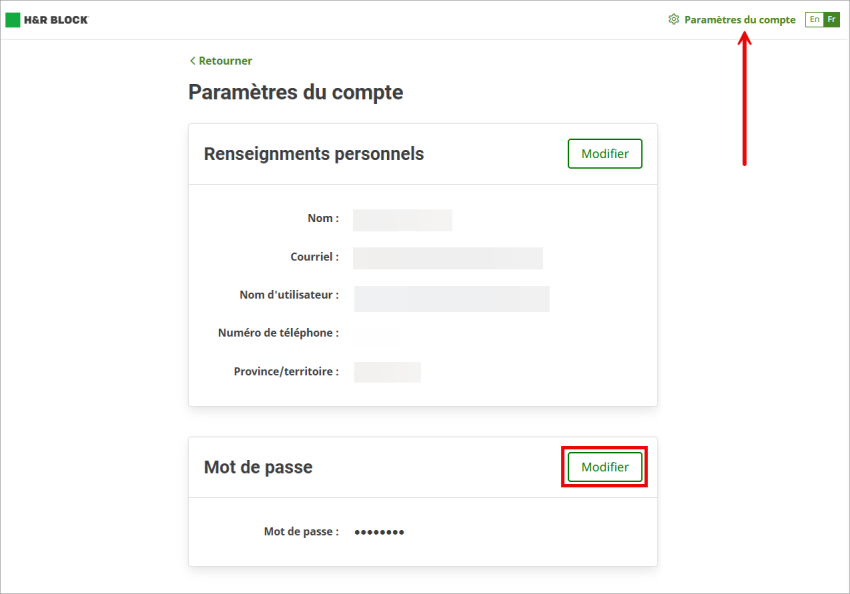The width and height of the screenshot is (850, 594).
Task: Click the redacted Nom value
Action: click(x=402, y=220)
